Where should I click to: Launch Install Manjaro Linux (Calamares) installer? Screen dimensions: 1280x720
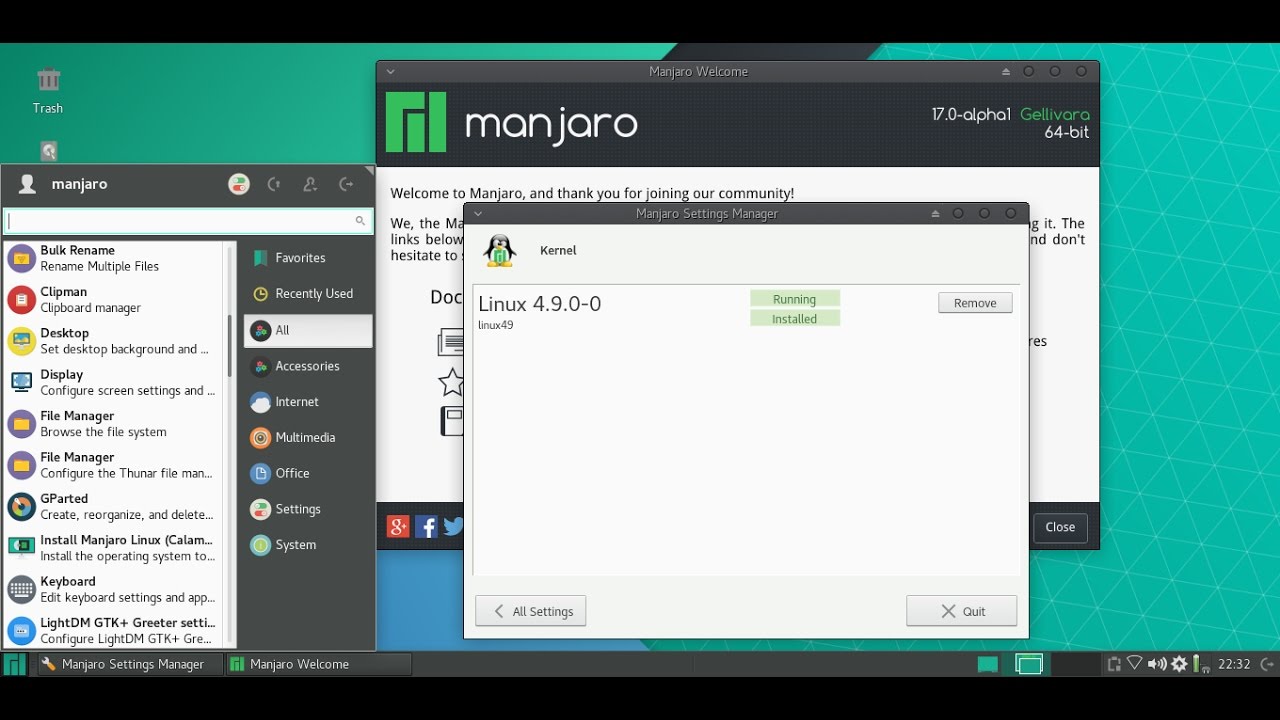click(x=114, y=548)
